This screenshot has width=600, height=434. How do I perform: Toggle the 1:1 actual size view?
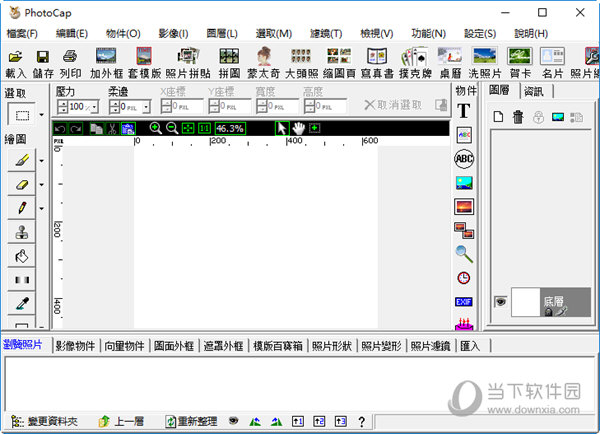point(204,128)
